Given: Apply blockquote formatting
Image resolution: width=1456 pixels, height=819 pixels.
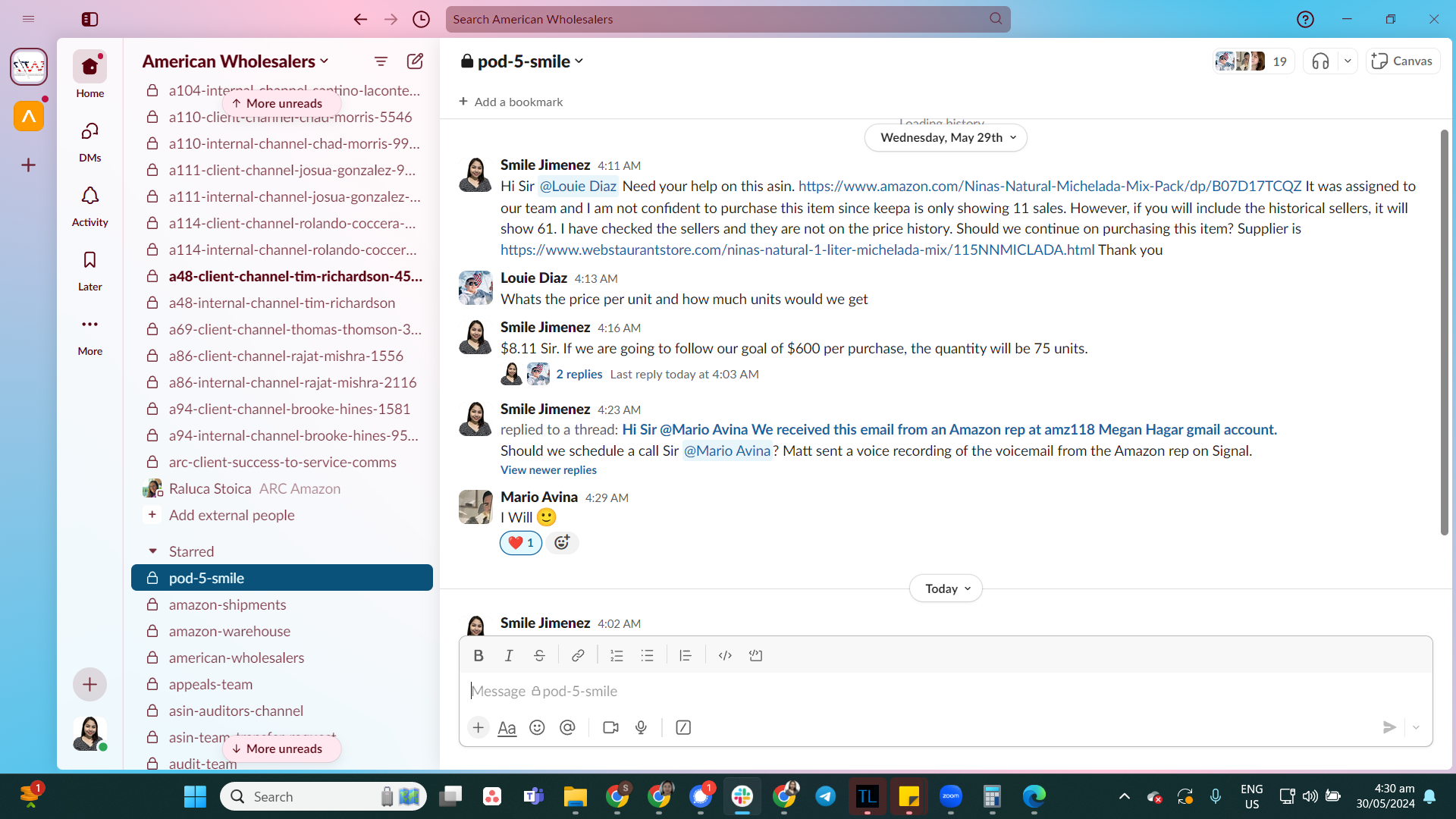Looking at the screenshot, I should click(x=686, y=656).
